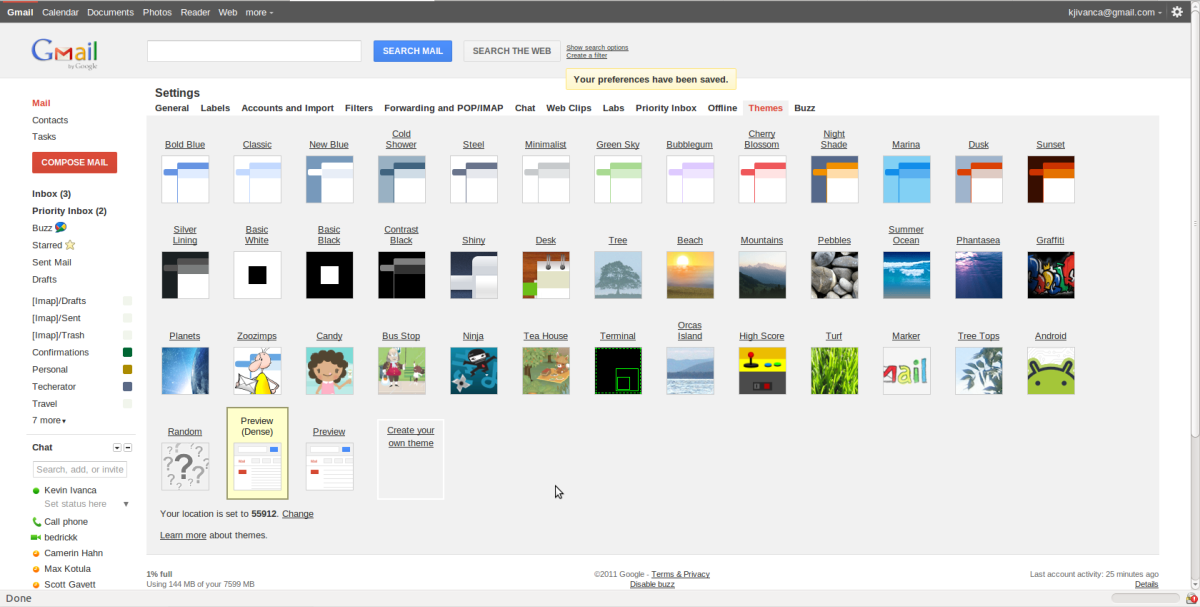
Task: Select the Preview (Dense) theme tile
Action: pyautogui.click(x=257, y=453)
